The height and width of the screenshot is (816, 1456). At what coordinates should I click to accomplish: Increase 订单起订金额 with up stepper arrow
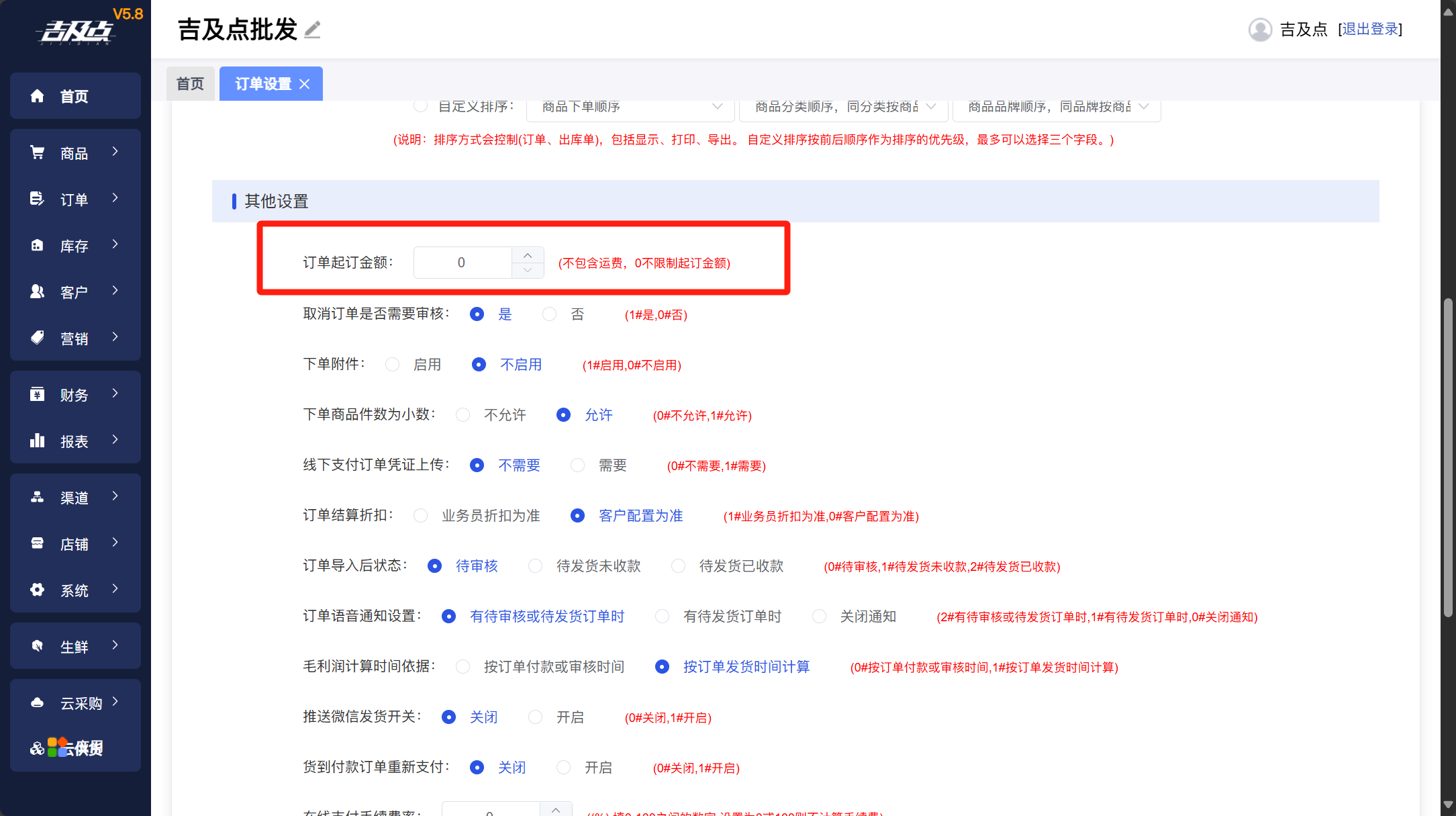point(528,255)
